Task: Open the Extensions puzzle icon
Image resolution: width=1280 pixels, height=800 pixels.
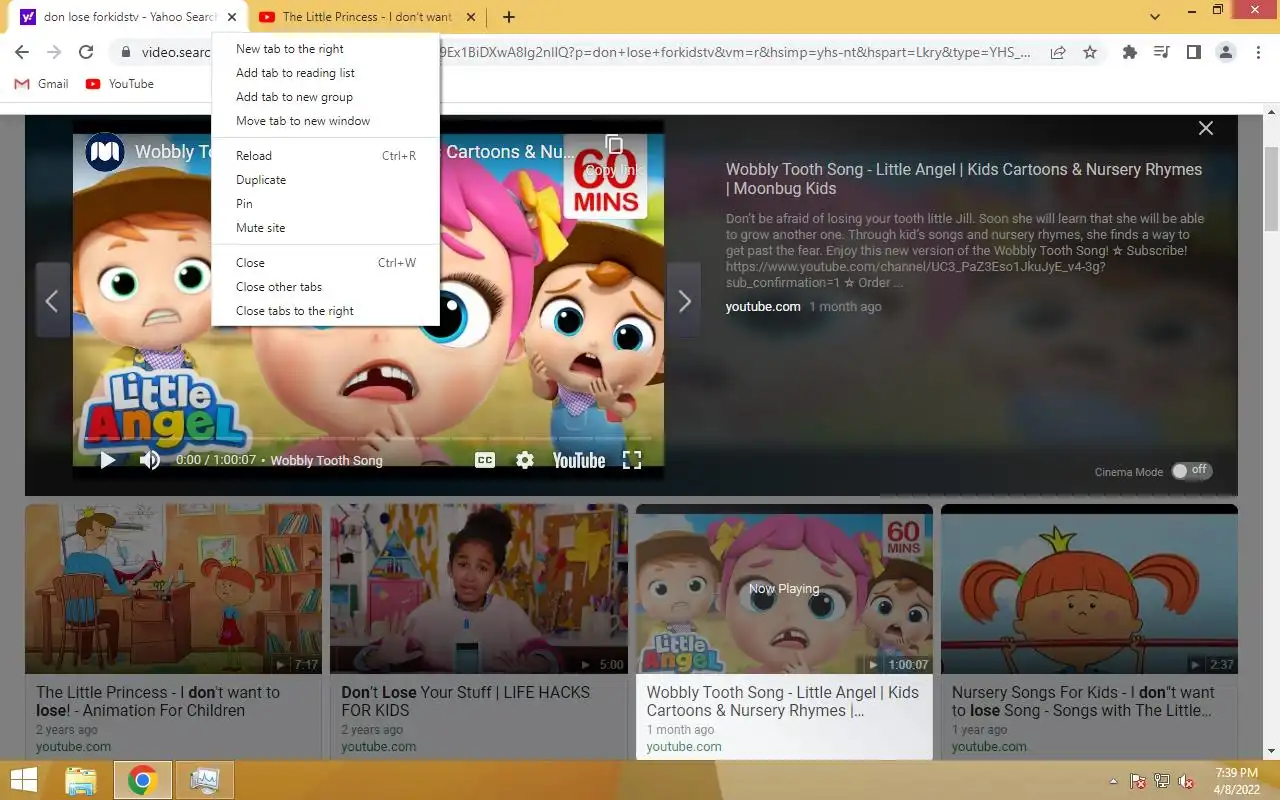Action: (1130, 52)
